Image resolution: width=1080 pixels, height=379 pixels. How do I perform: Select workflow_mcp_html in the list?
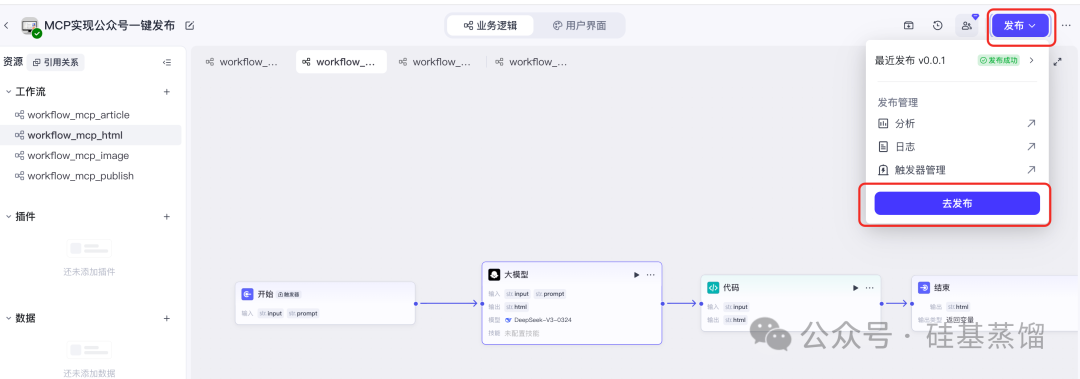[91, 135]
